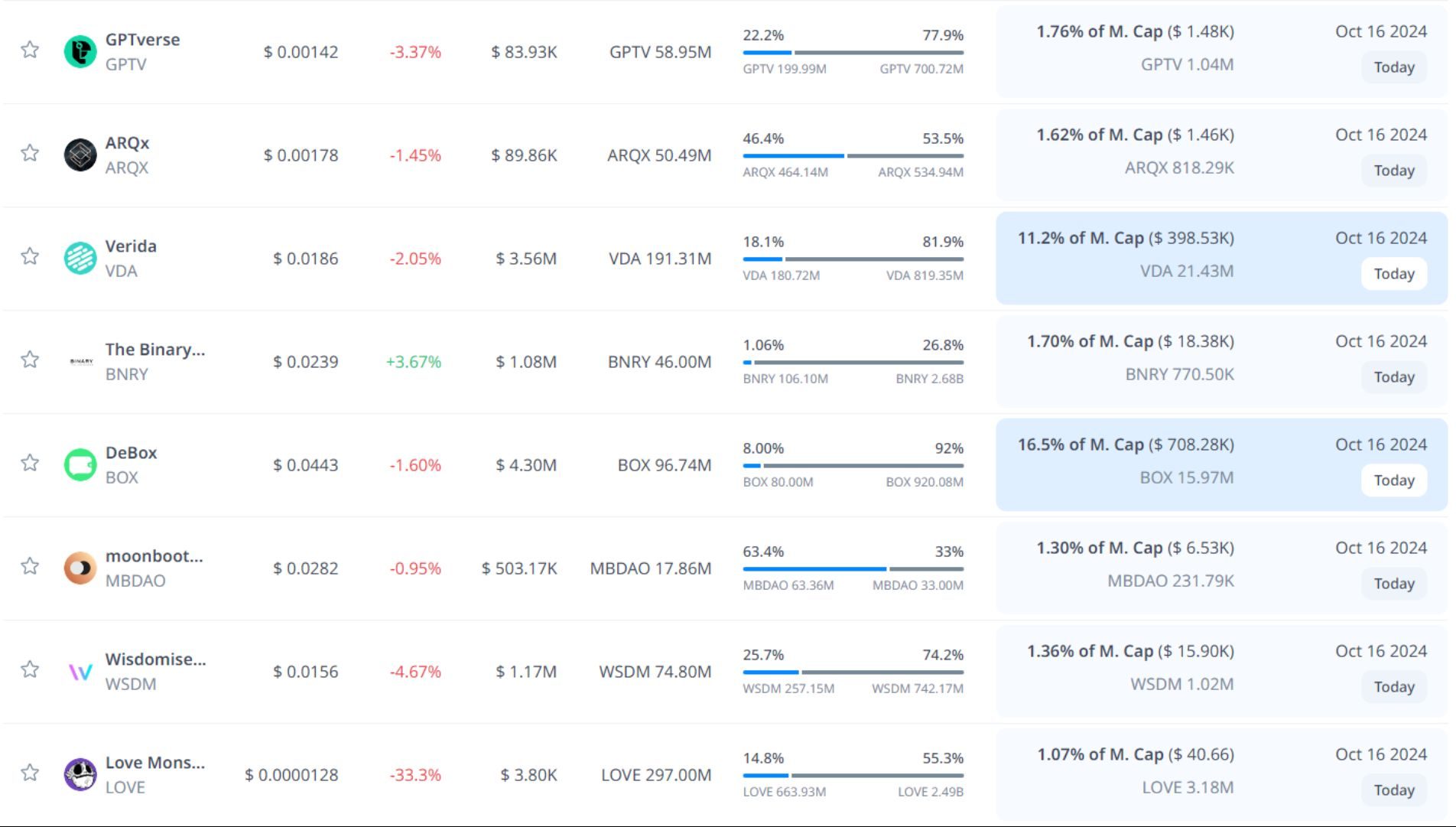Click the DeBox green logo icon
Screen dimensions: 1456x827
80,465
